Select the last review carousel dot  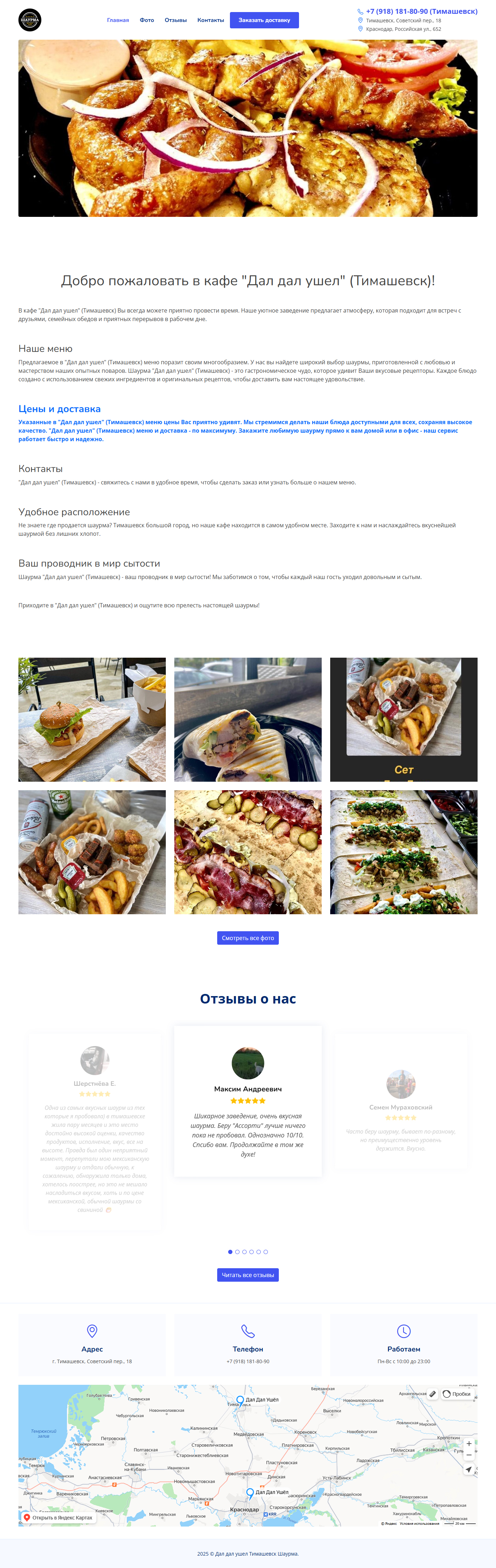point(266,1252)
